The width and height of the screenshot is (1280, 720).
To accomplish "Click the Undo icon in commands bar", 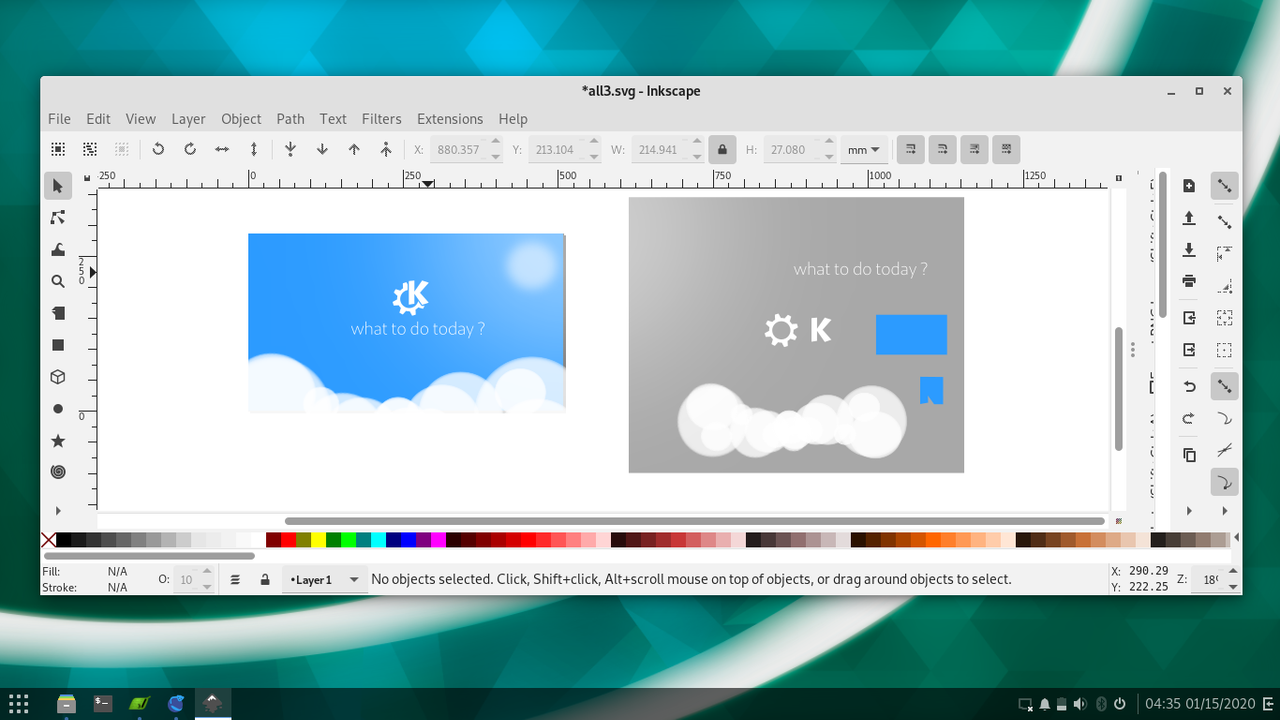I will click(x=1189, y=386).
